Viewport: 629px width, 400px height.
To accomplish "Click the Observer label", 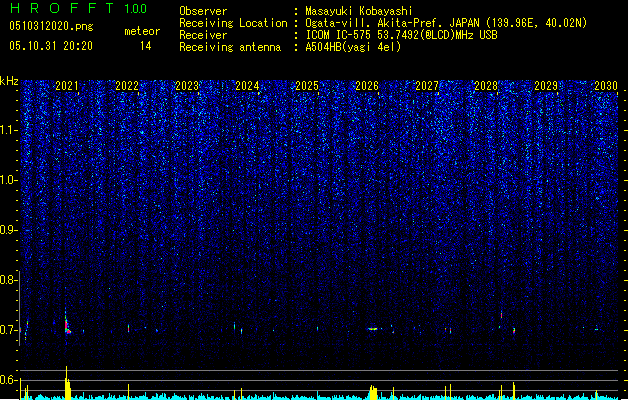I will tap(203, 11).
